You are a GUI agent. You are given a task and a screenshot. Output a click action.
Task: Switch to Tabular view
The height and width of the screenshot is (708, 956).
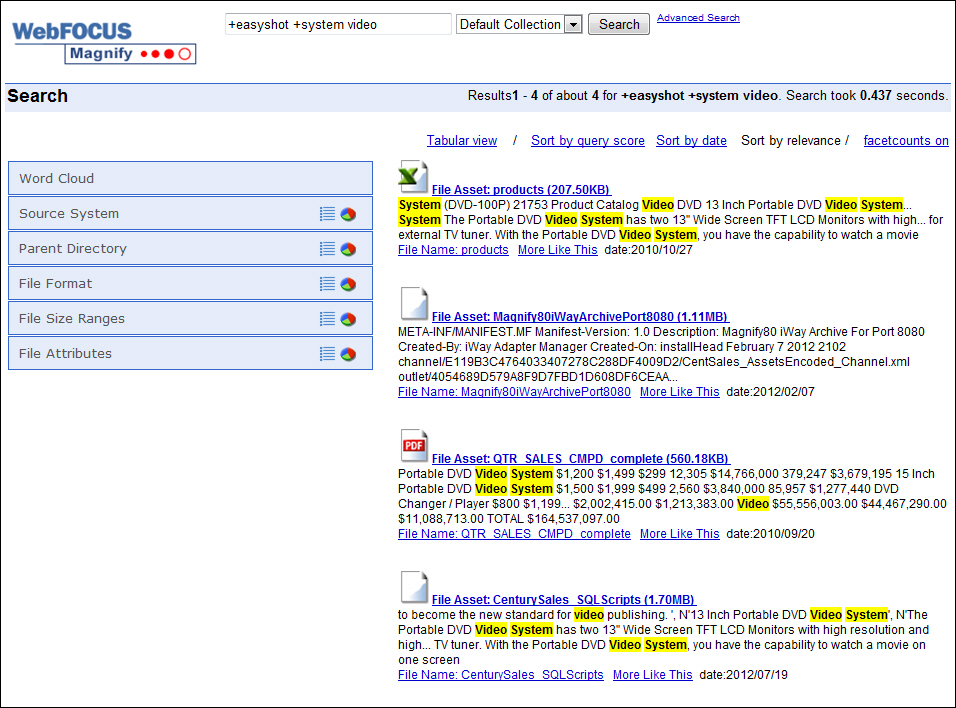click(462, 141)
